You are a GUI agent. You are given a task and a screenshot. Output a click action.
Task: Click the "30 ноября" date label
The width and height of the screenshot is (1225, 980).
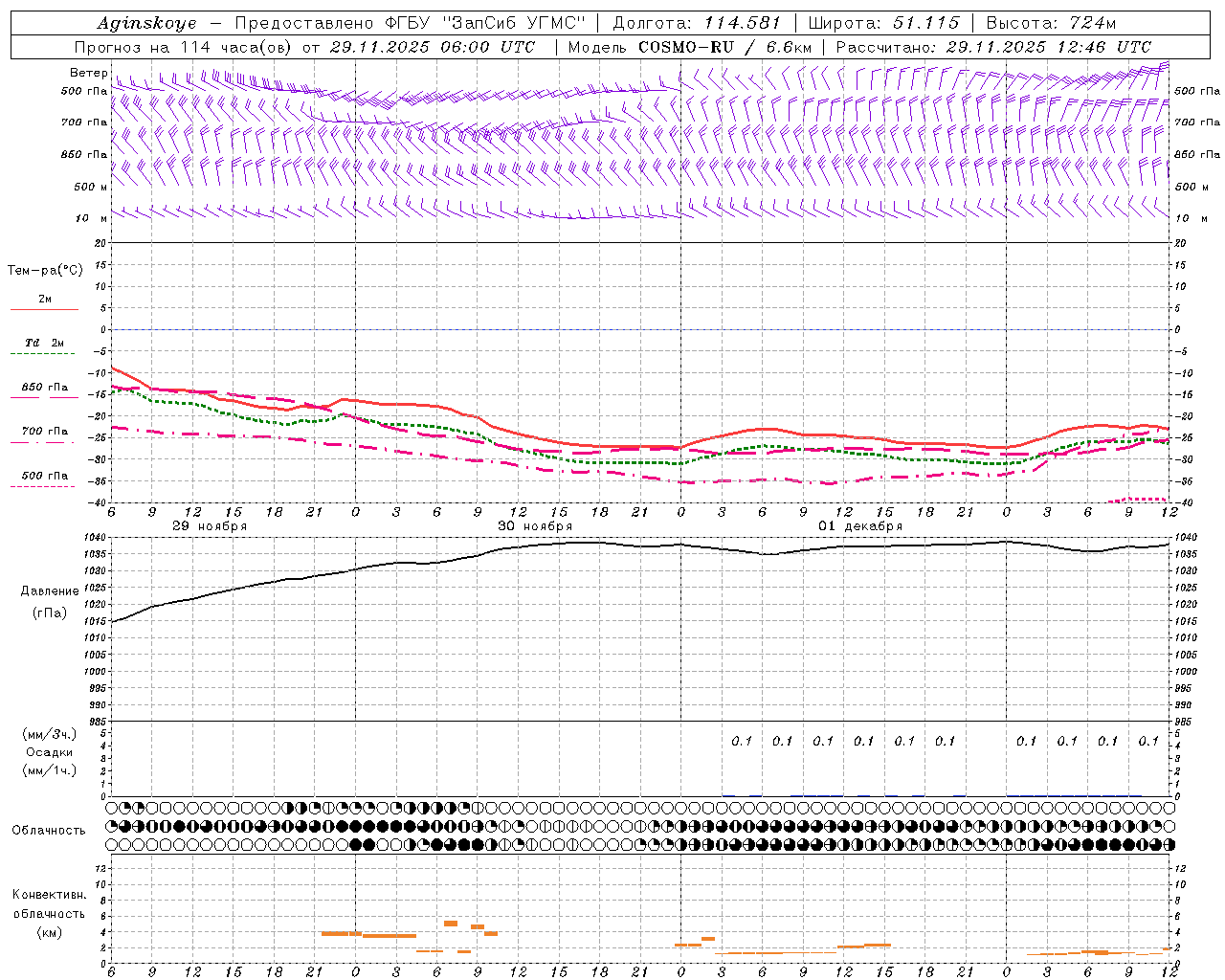535,526
